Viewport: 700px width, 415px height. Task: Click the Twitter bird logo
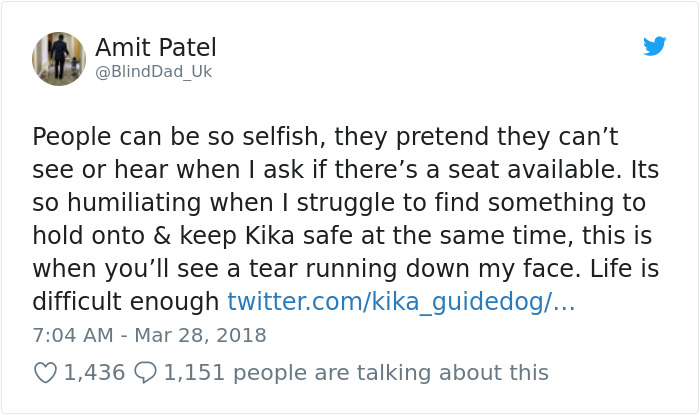point(655,46)
